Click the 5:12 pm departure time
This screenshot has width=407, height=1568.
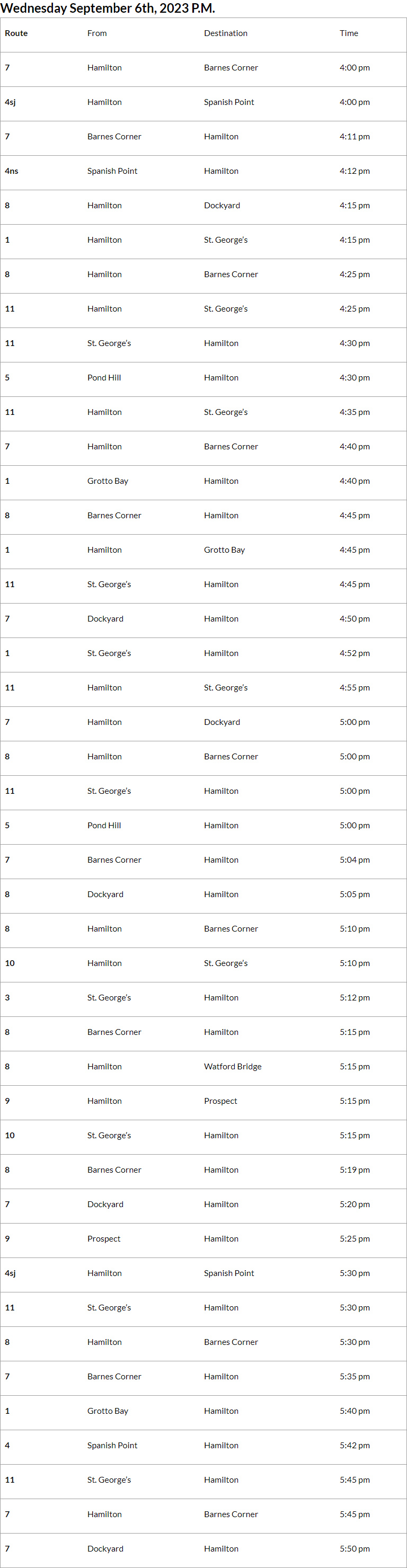pos(354,998)
